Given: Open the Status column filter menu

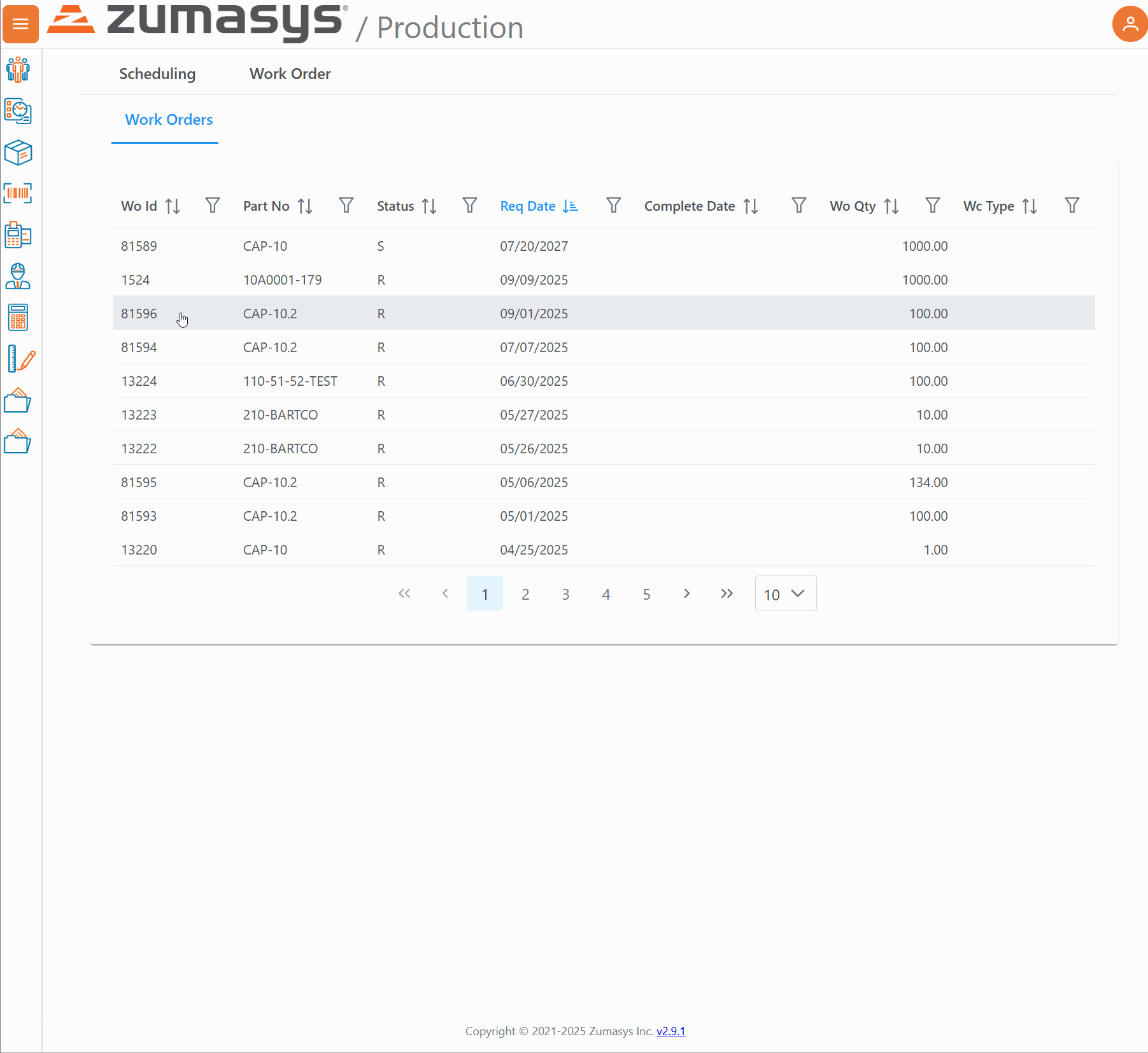Looking at the screenshot, I should (x=470, y=206).
